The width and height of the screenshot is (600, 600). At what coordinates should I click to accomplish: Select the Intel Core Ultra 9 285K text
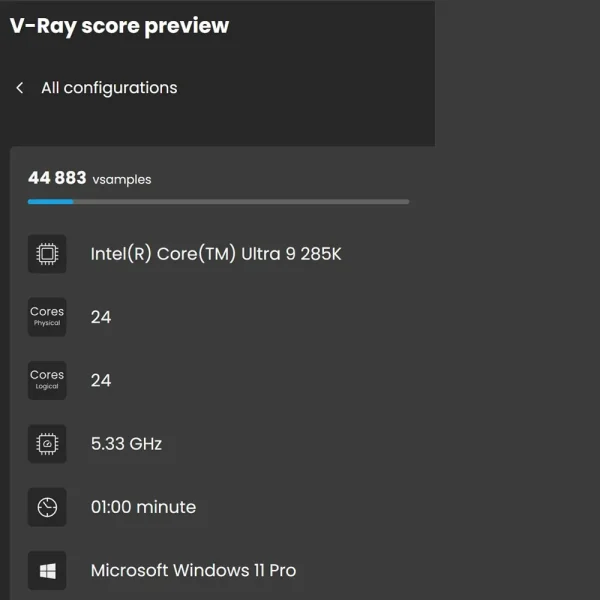[x=216, y=254]
